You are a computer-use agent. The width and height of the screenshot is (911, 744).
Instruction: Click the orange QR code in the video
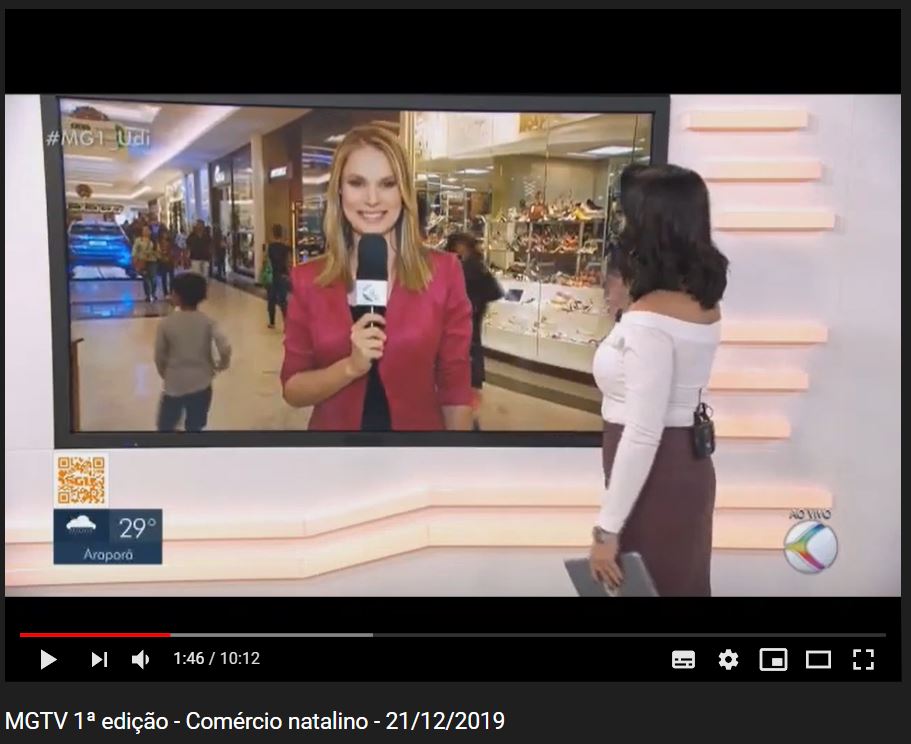tap(81, 480)
